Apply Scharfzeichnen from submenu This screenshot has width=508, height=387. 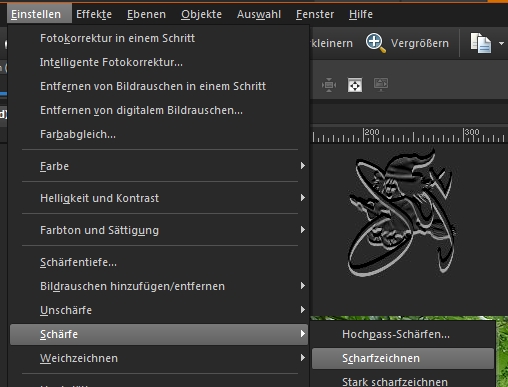pos(403,358)
